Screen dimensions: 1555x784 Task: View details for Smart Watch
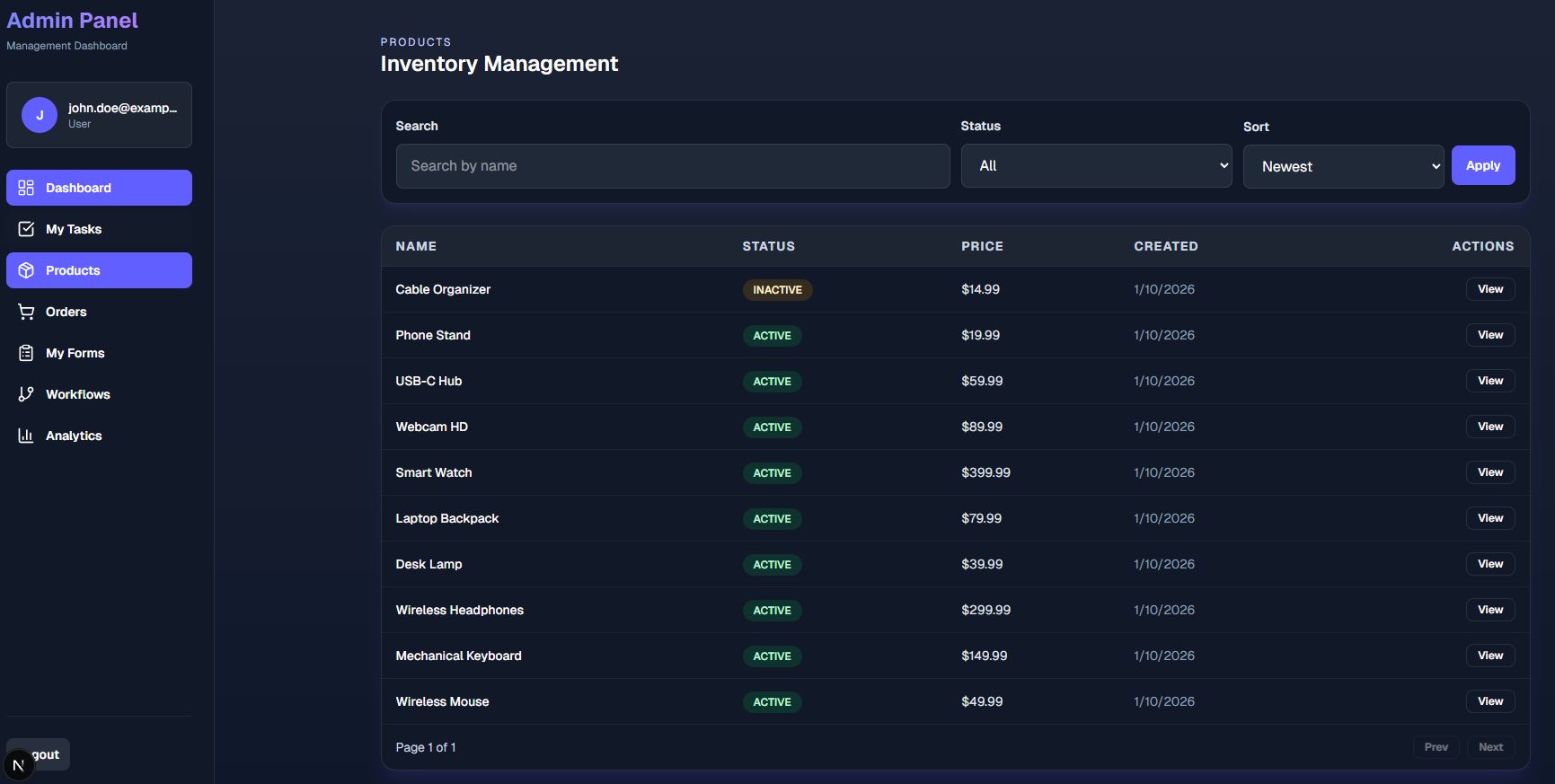(1489, 472)
